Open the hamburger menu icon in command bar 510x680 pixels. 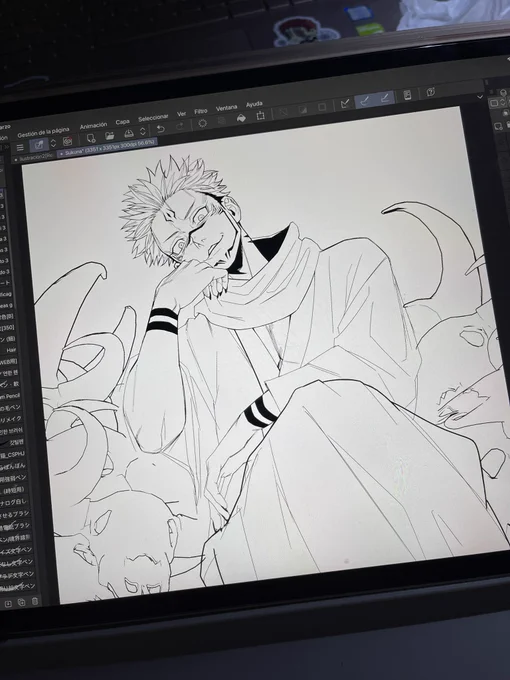pos(20,147)
